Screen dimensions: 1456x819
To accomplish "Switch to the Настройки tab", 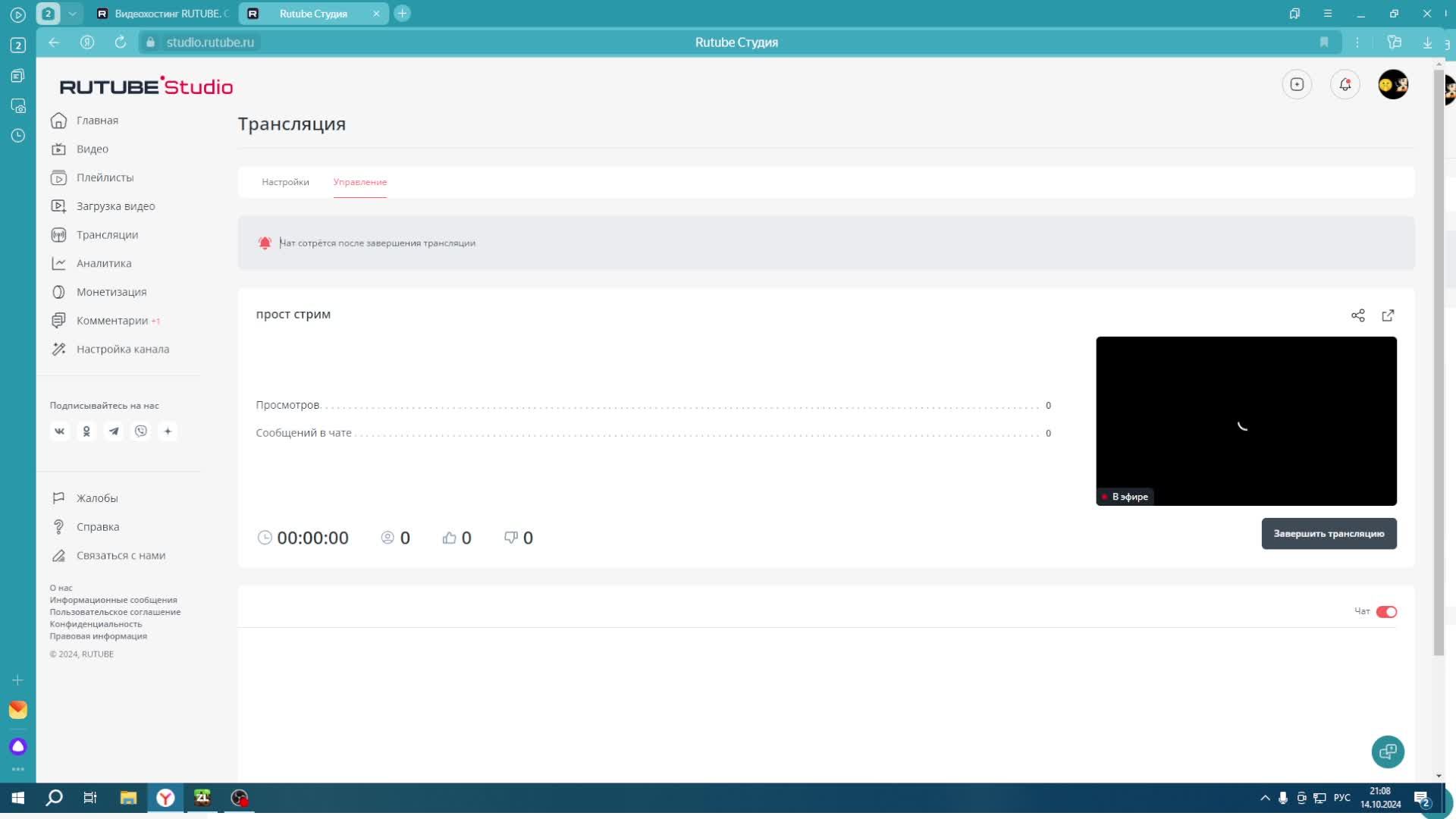I will 285,182.
